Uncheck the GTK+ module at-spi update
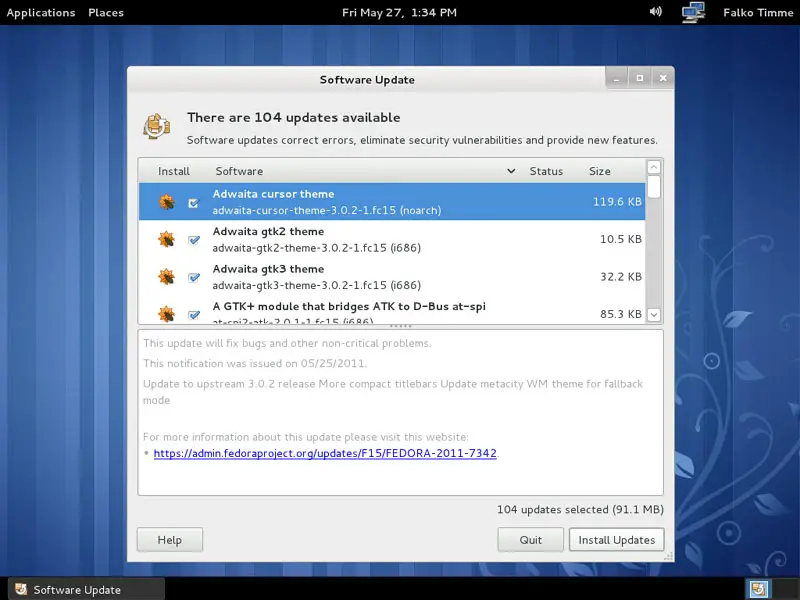The image size is (800, 600). (193, 315)
